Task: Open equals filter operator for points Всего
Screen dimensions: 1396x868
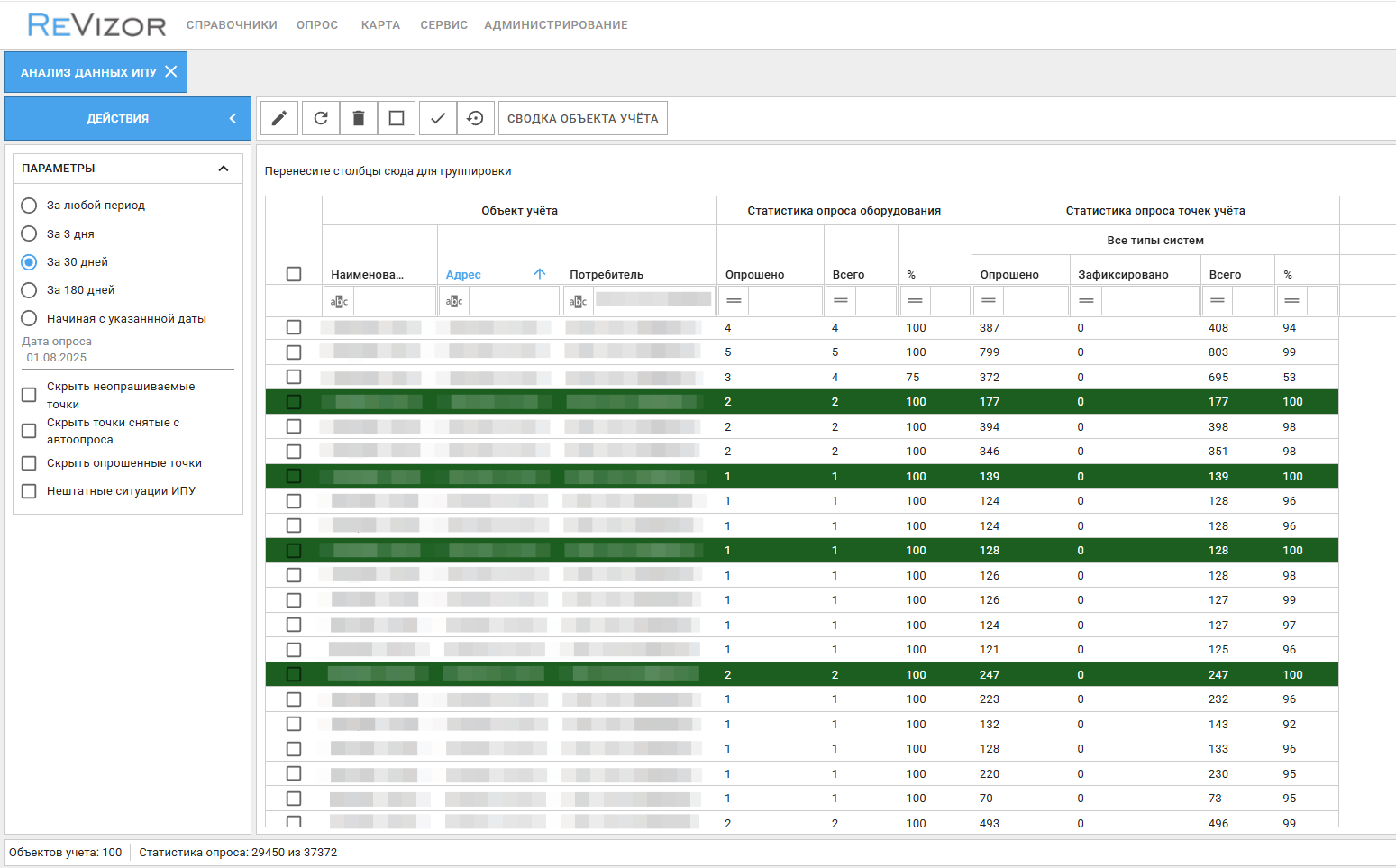Action: point(1218,301)
